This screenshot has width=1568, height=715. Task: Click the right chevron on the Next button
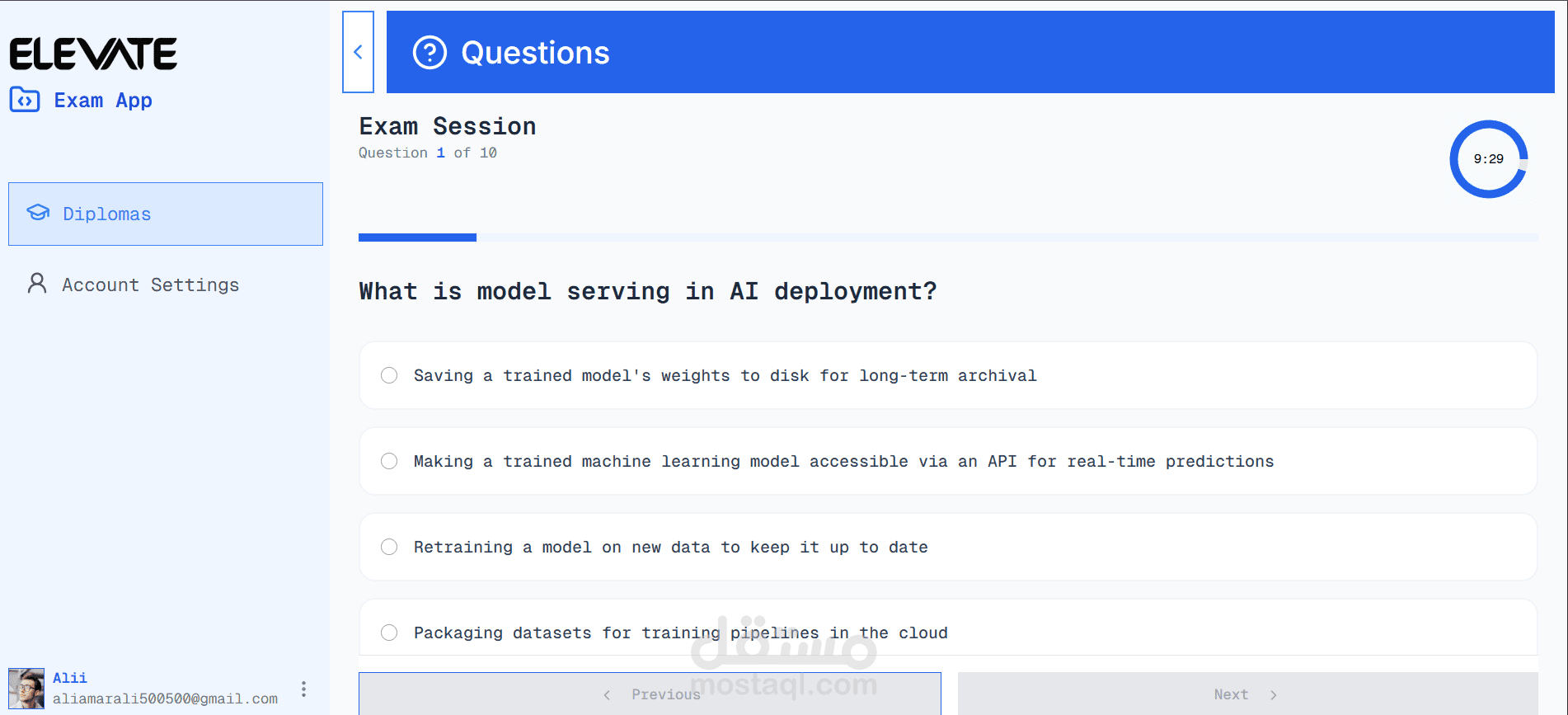(x=1274, y=695)
